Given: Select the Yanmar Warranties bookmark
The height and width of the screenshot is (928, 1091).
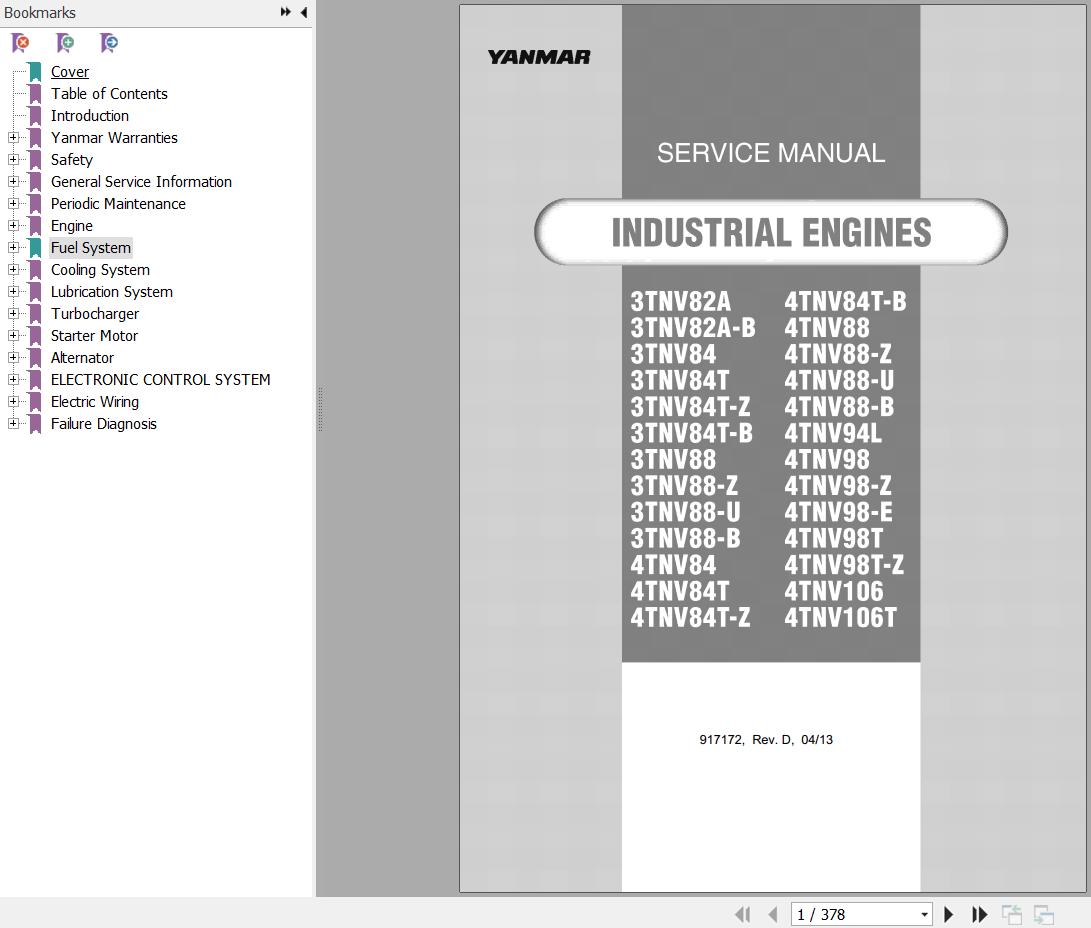Looking at the screenshot, I should [x=114, y=138].
